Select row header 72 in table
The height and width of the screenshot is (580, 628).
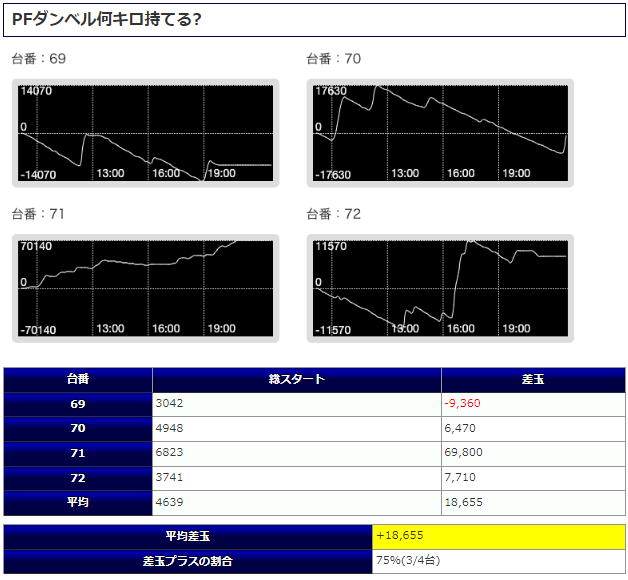[78, 478]
